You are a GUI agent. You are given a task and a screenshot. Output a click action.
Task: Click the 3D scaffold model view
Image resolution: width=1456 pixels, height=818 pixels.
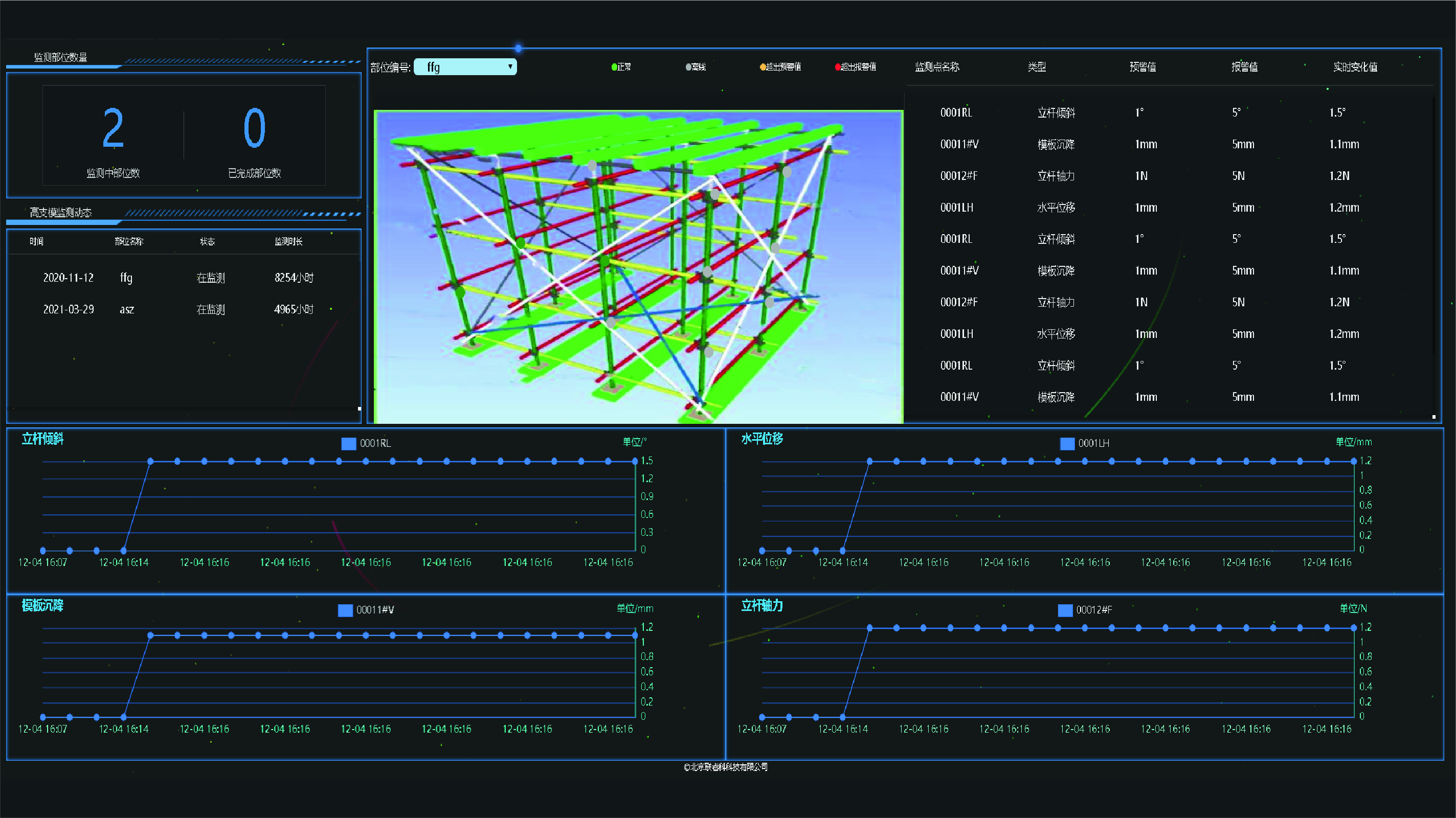[x=639, y=267]
